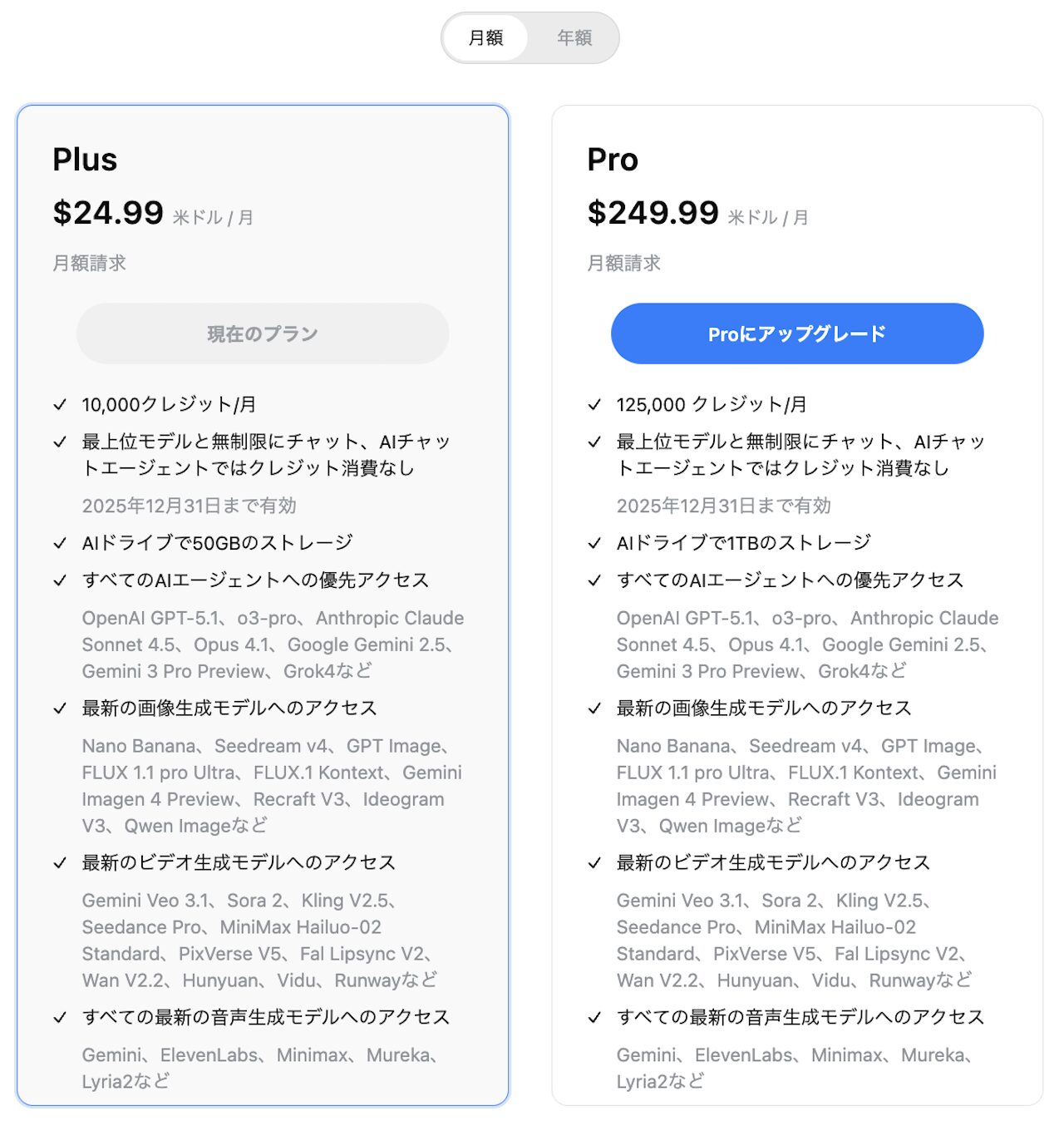Image resolution: width=1064 pixels, height=1121 pixels.
Task: Click the Proにアップグレード button
Action: click(797, 333)
